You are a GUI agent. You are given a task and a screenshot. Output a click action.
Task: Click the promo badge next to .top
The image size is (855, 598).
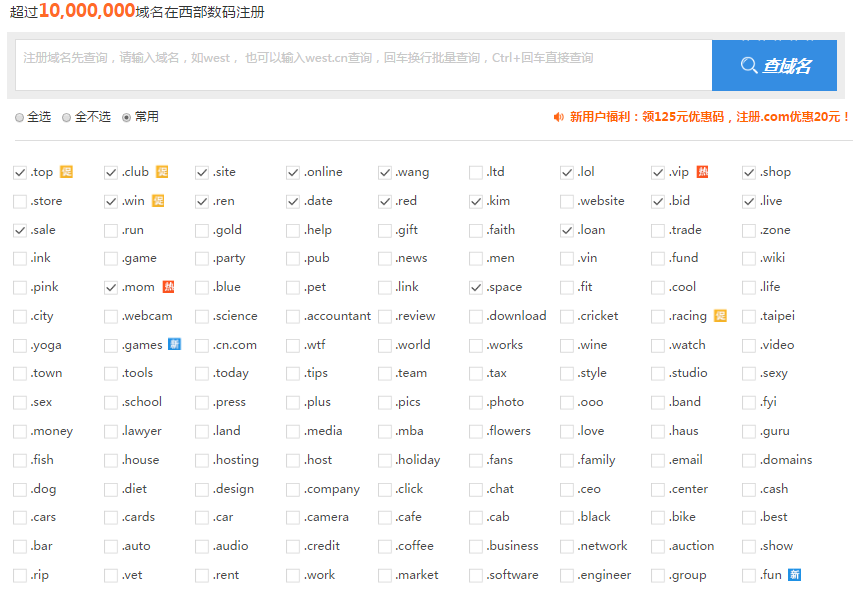coord(66,172)
